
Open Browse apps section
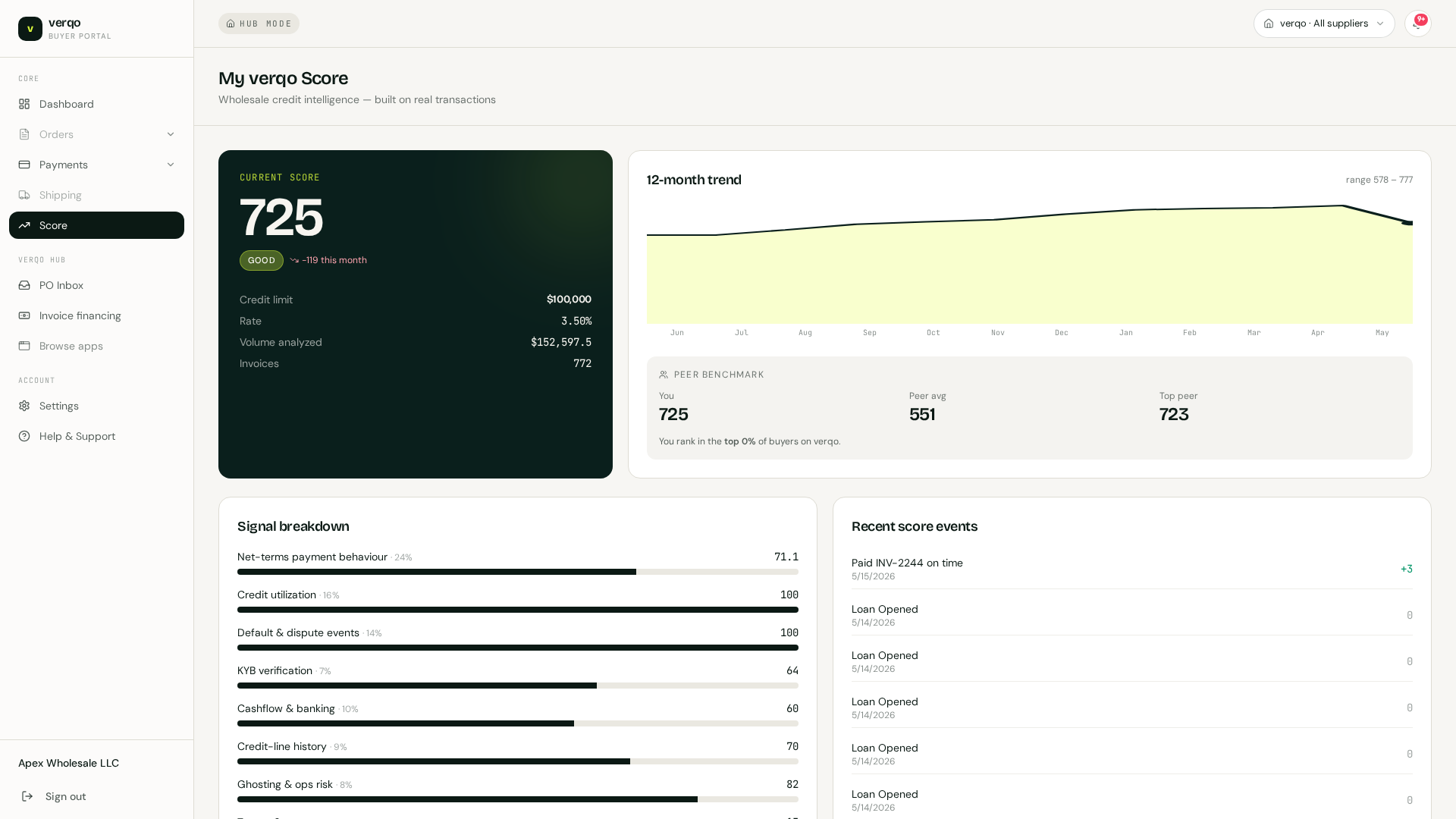(96, 346)
